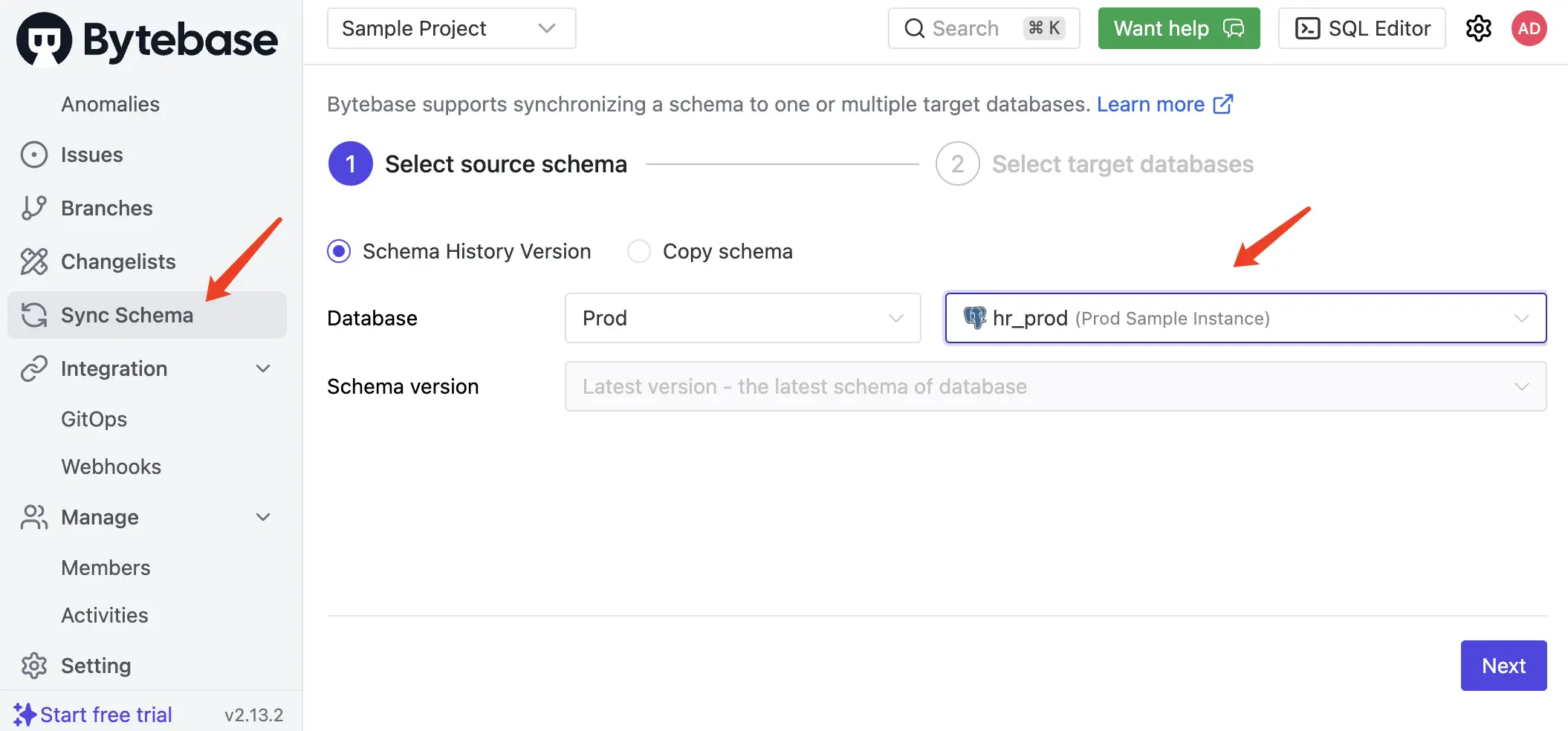Open the hr_prod database dropdown
Image resolution: width=1568 pixels, height=731 pixels.
tap(1245, 318)
